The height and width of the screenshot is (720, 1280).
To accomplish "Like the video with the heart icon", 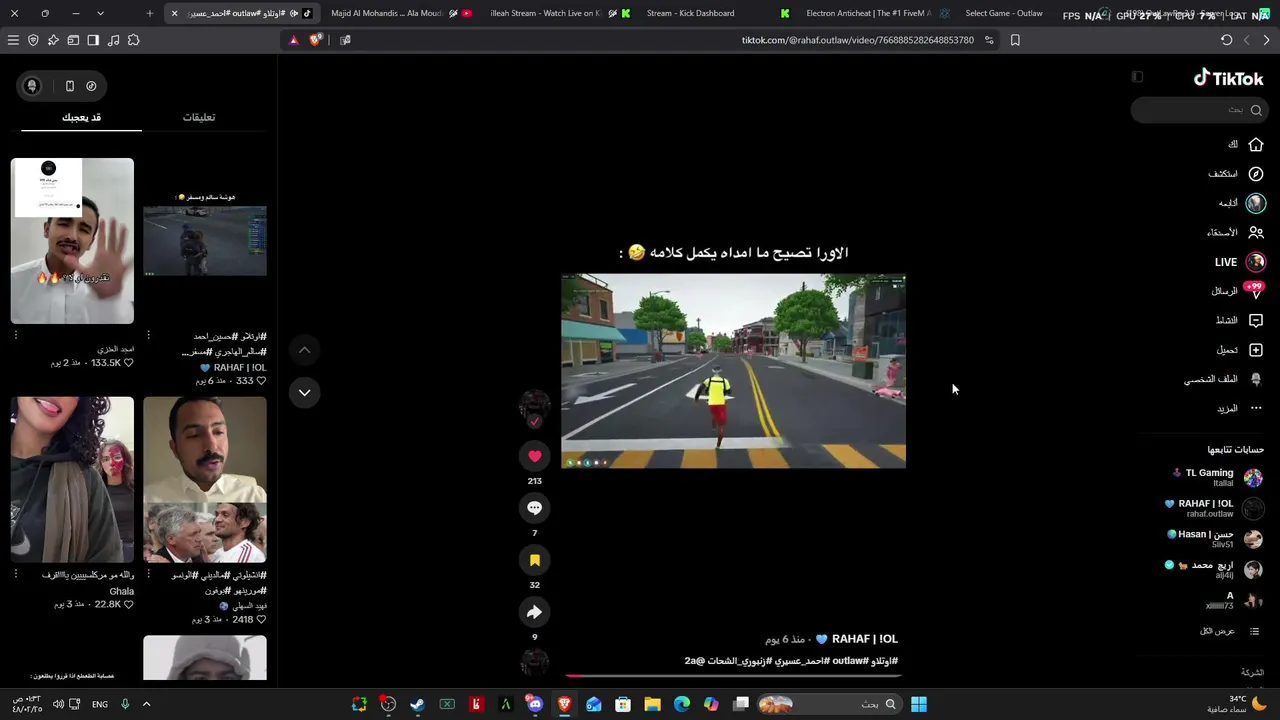I will [x=534, y=456].
